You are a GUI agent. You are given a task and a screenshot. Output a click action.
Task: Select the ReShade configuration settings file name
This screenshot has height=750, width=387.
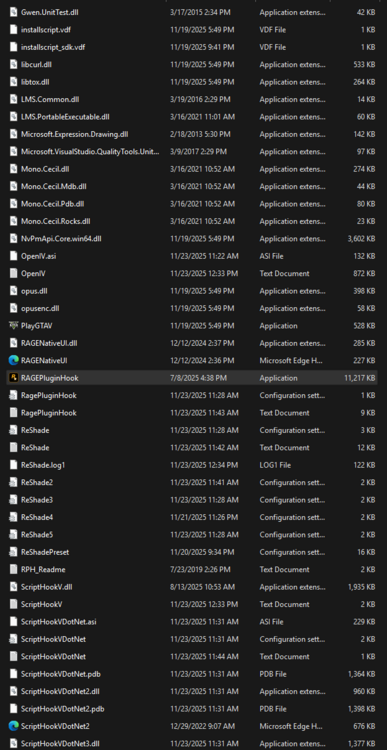point(35,430)
